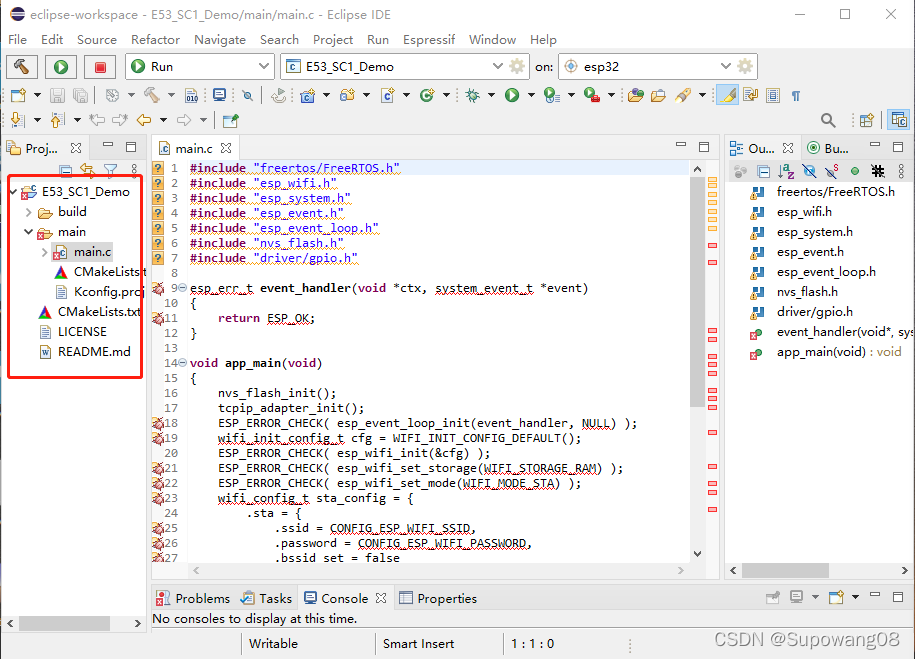Toggle Link with Editor in Project Explorer
Screen dimensions: 915x659
(88, 170)
